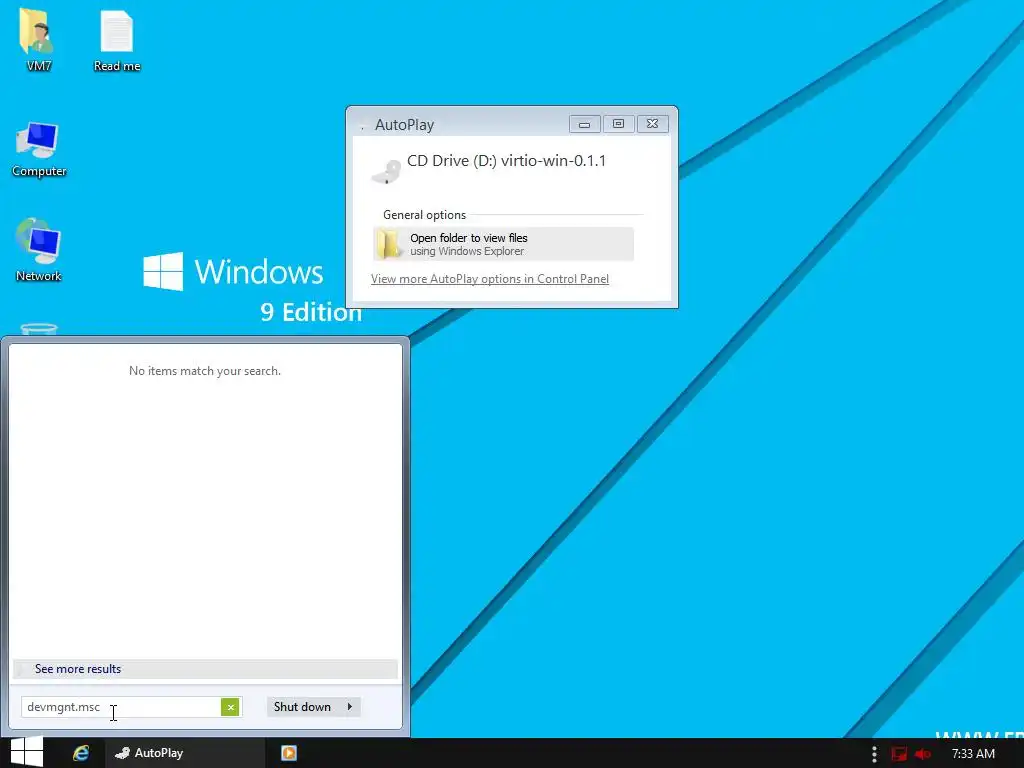Minimize the AutoPlay window
Viewport: 1024px width, 768px height.
[584, 124]
